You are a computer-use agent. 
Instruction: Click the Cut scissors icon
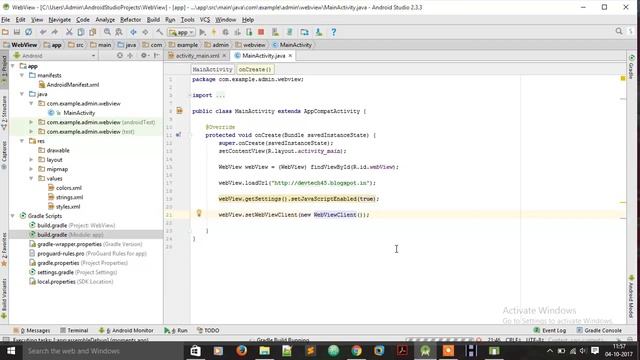pos(69,32)
